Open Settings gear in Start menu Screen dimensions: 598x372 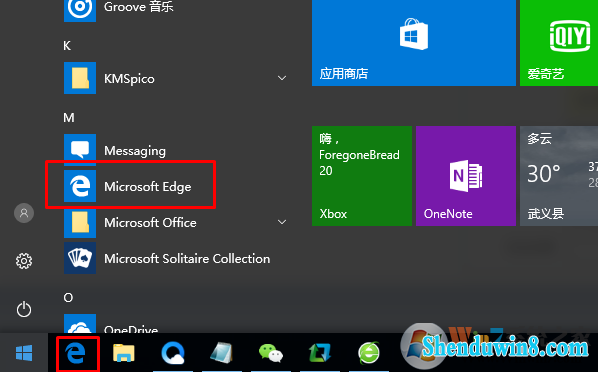point(24,261)
